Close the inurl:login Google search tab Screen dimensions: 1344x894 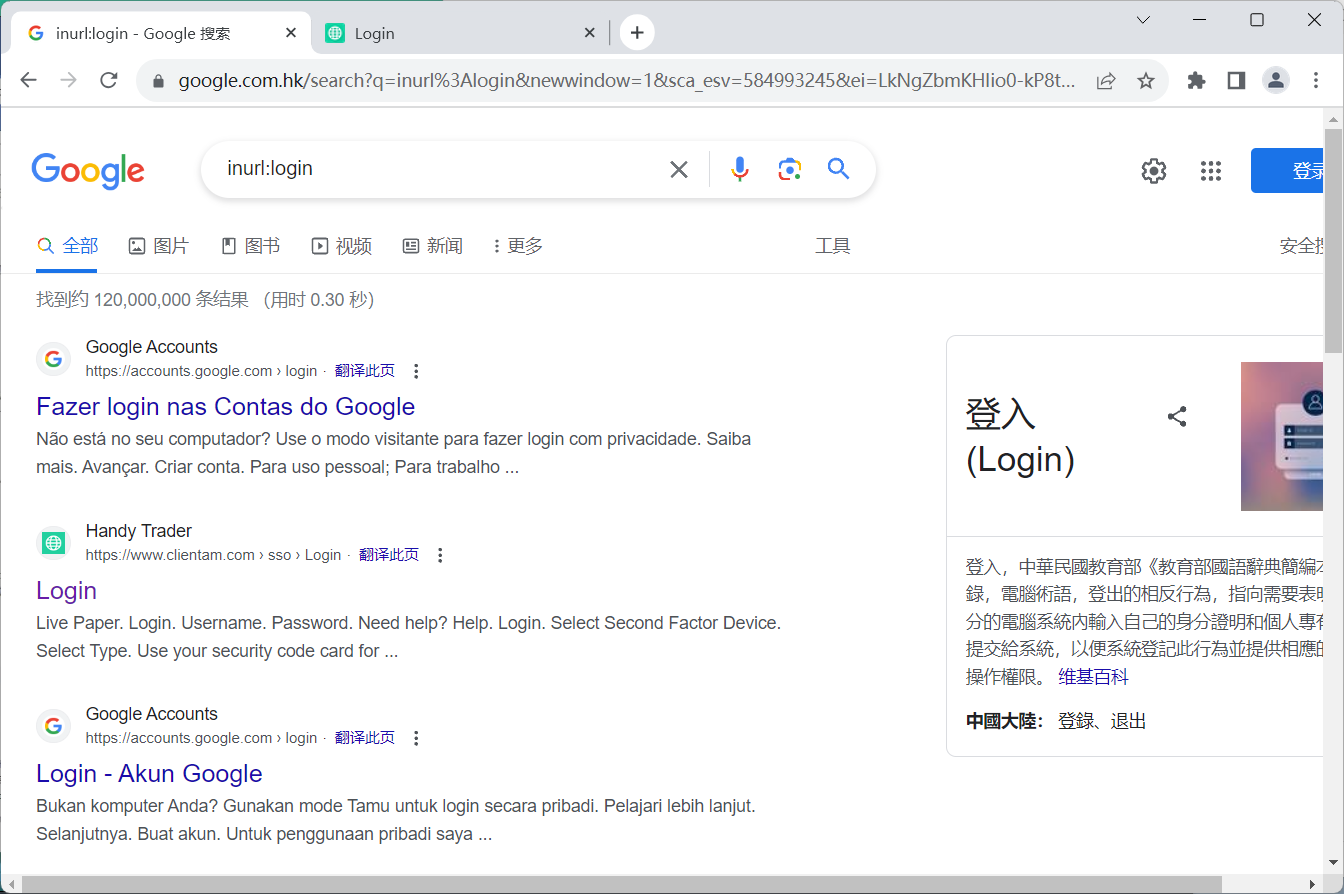coord(291,33)
